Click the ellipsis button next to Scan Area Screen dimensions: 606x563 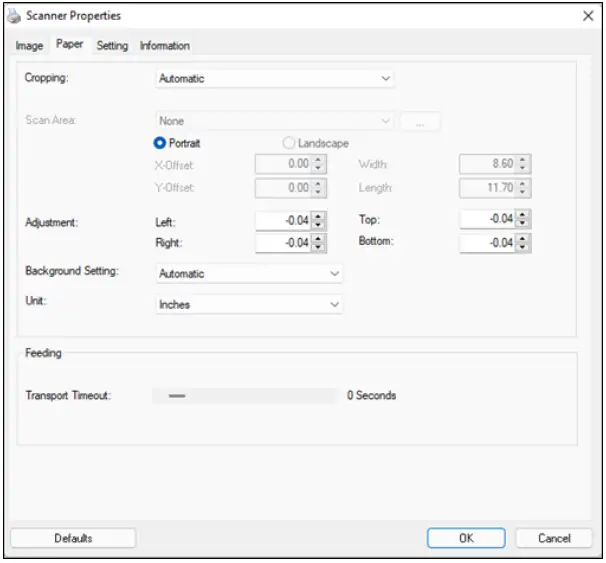click(x=420, y=121)
